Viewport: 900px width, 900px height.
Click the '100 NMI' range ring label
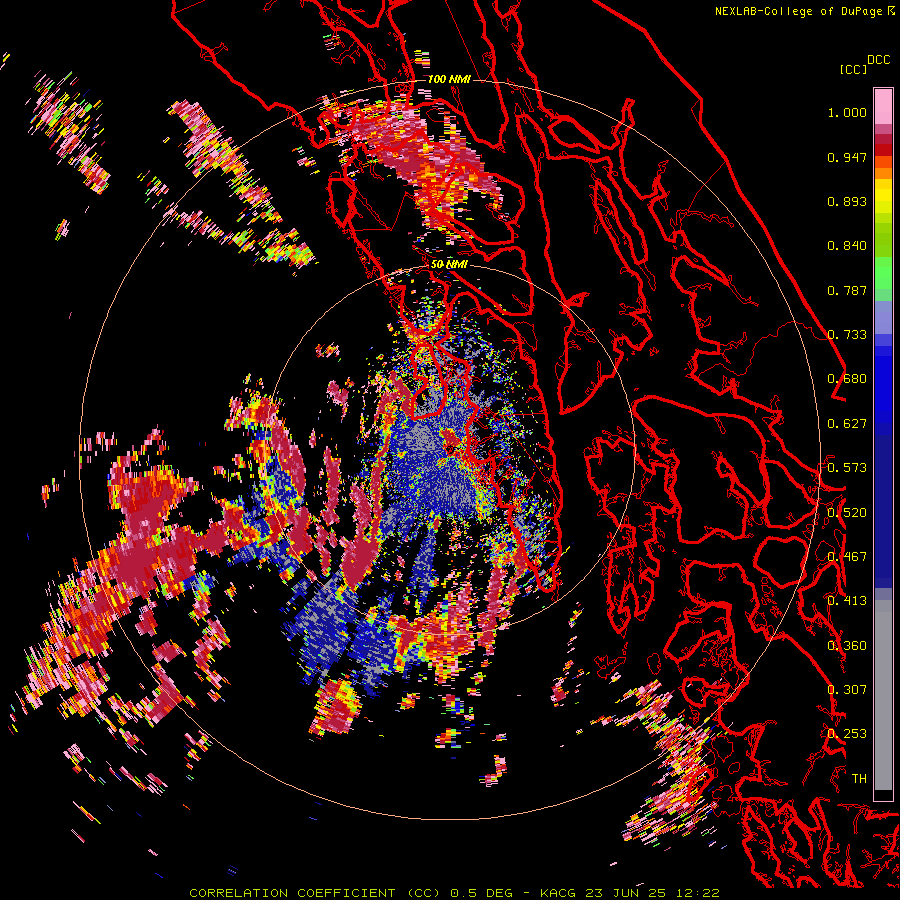[x=449, y=79]
